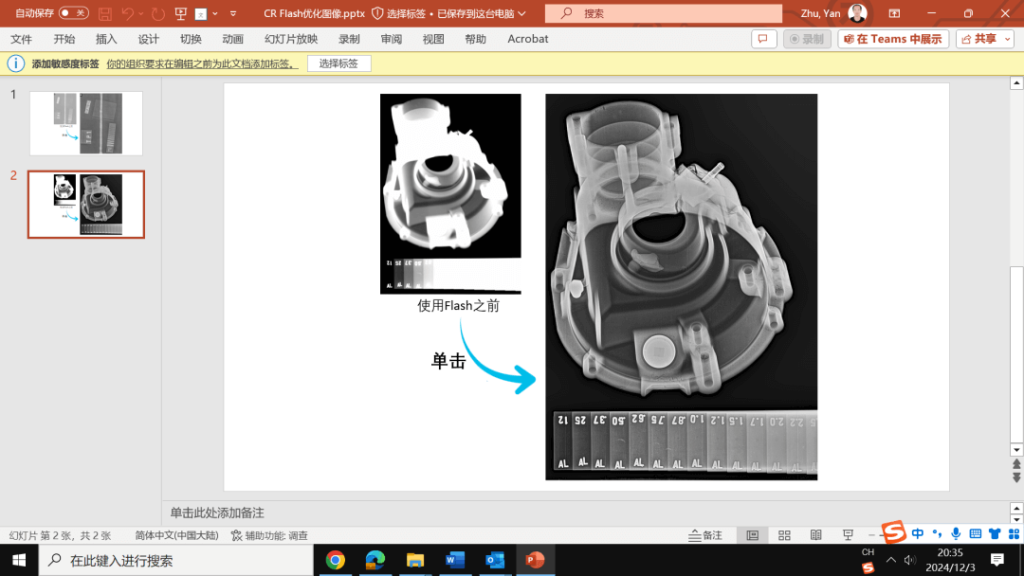Open the Slide Show ribbon tab
The image size is (1024, 576).
point(290,39)
